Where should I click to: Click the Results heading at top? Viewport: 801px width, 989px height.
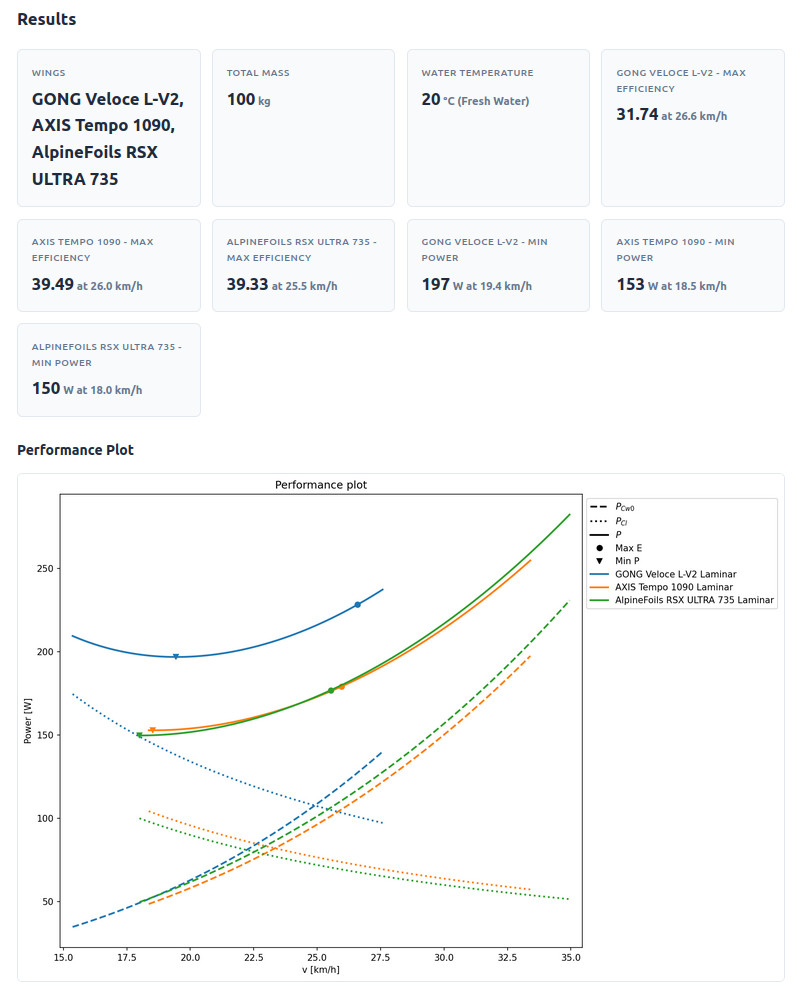pyautogui.click(x=46, y=19)
